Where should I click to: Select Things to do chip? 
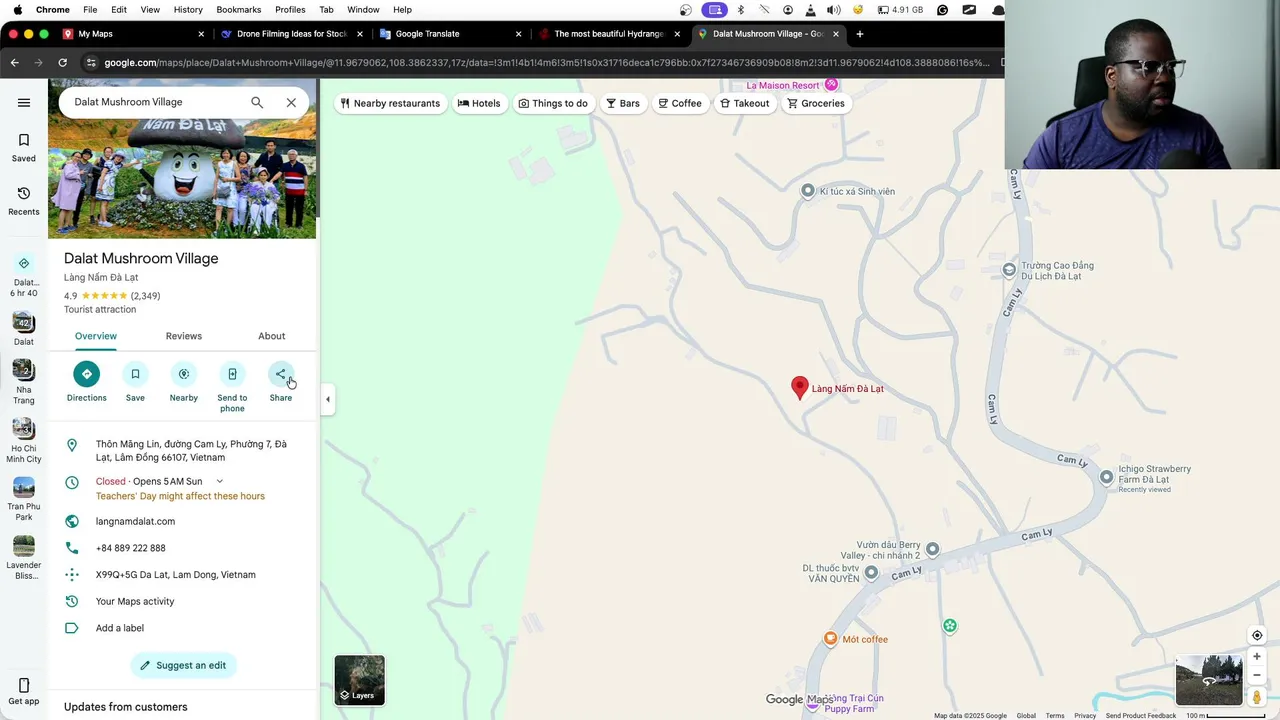(x=553, y=103)
